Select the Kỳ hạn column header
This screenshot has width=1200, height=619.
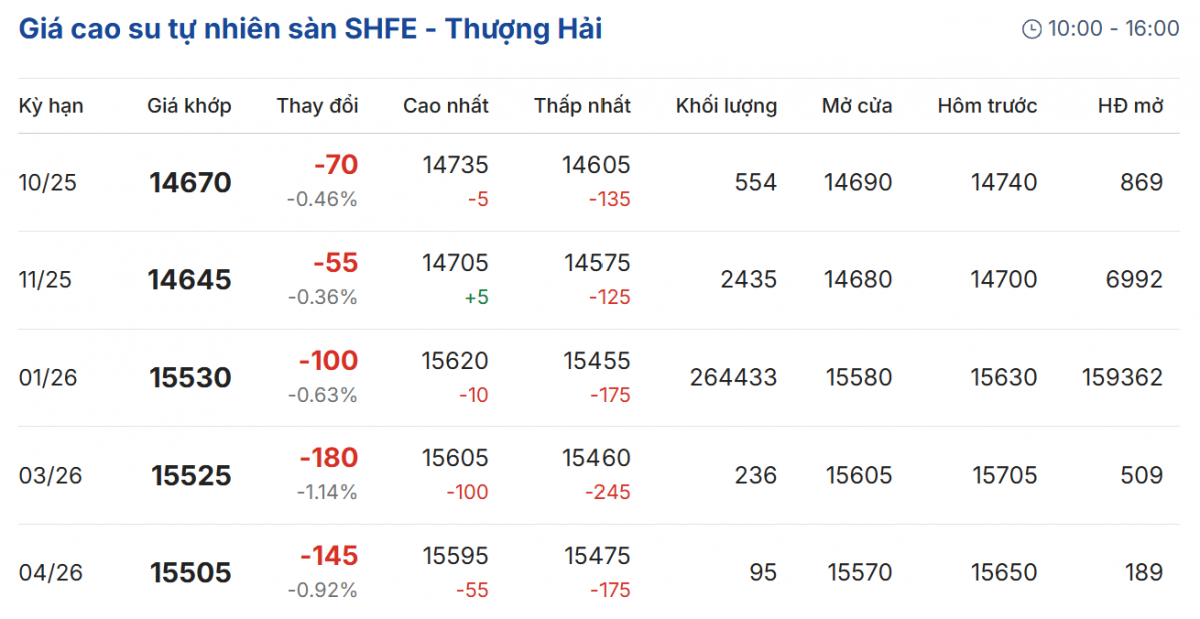click(x=51, y=106)
